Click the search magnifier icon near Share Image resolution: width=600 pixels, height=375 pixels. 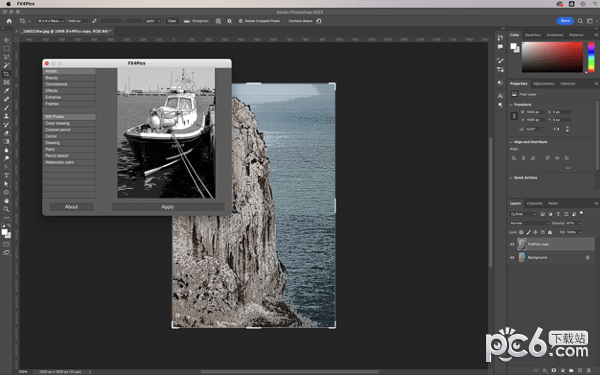(580, 21)
